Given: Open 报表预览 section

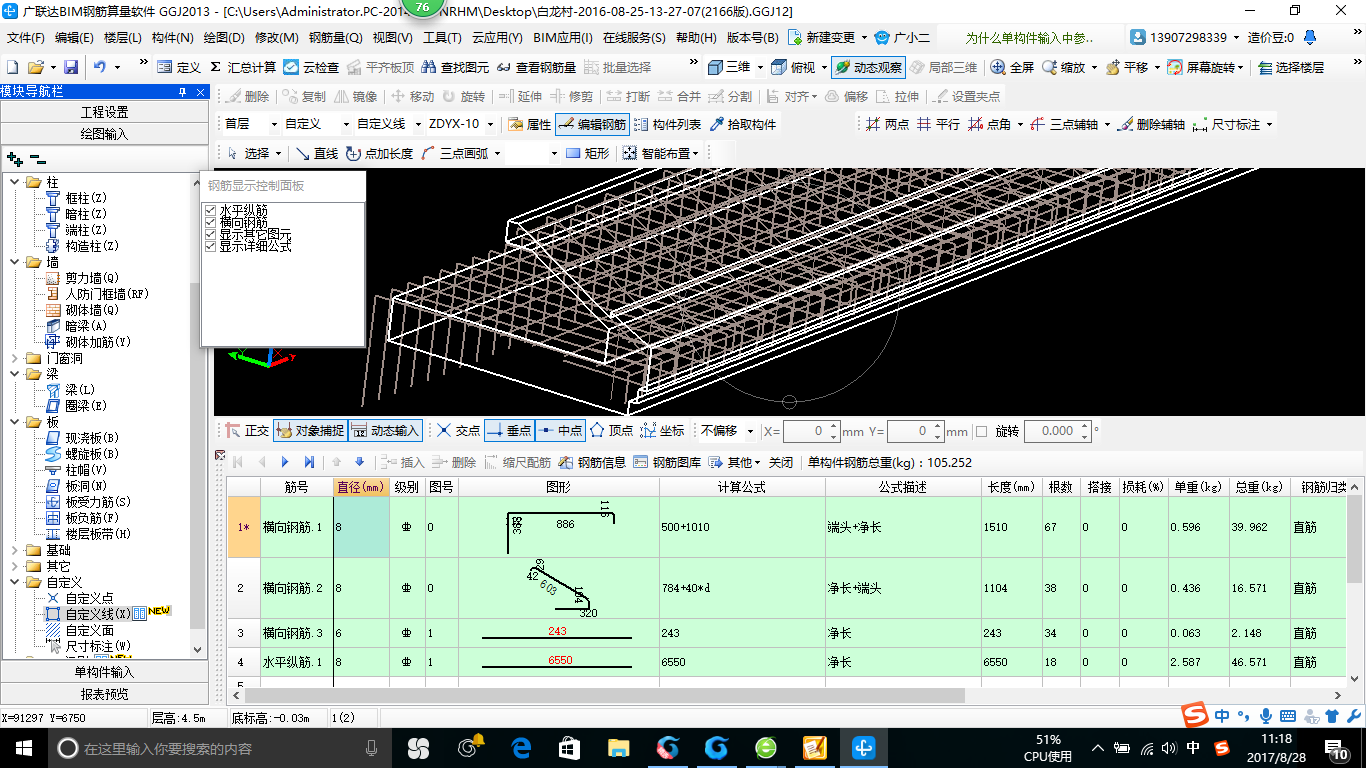Looking at the screenshot, I should 104,694.
